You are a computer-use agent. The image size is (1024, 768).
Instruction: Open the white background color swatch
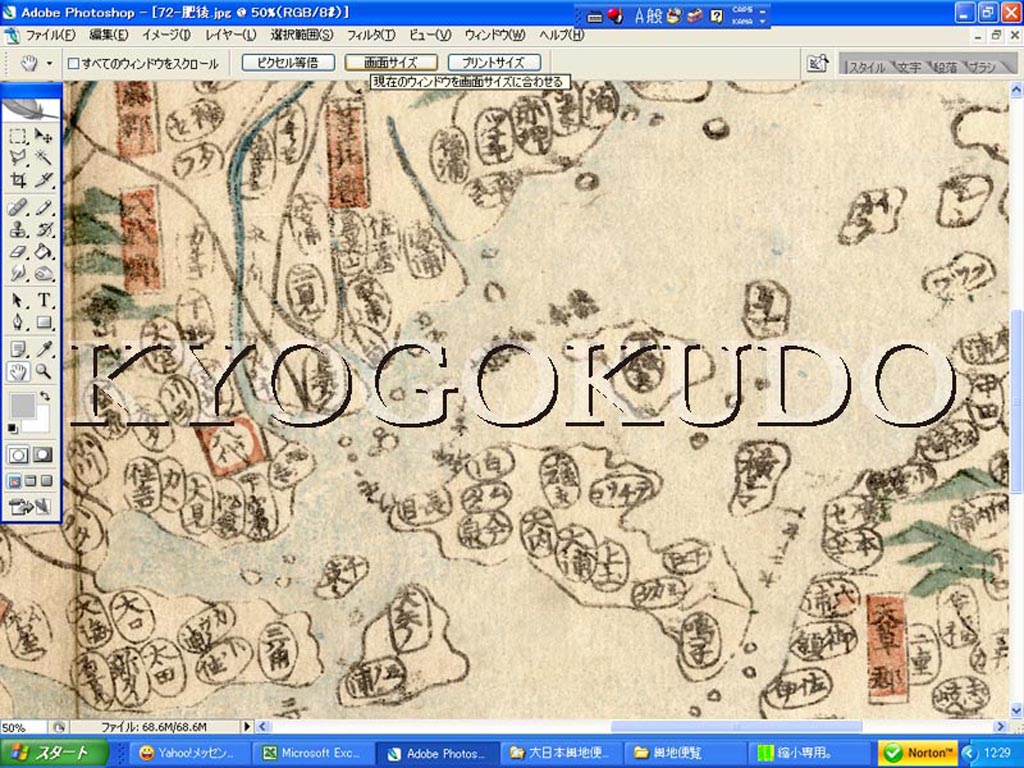pos(39,423)
